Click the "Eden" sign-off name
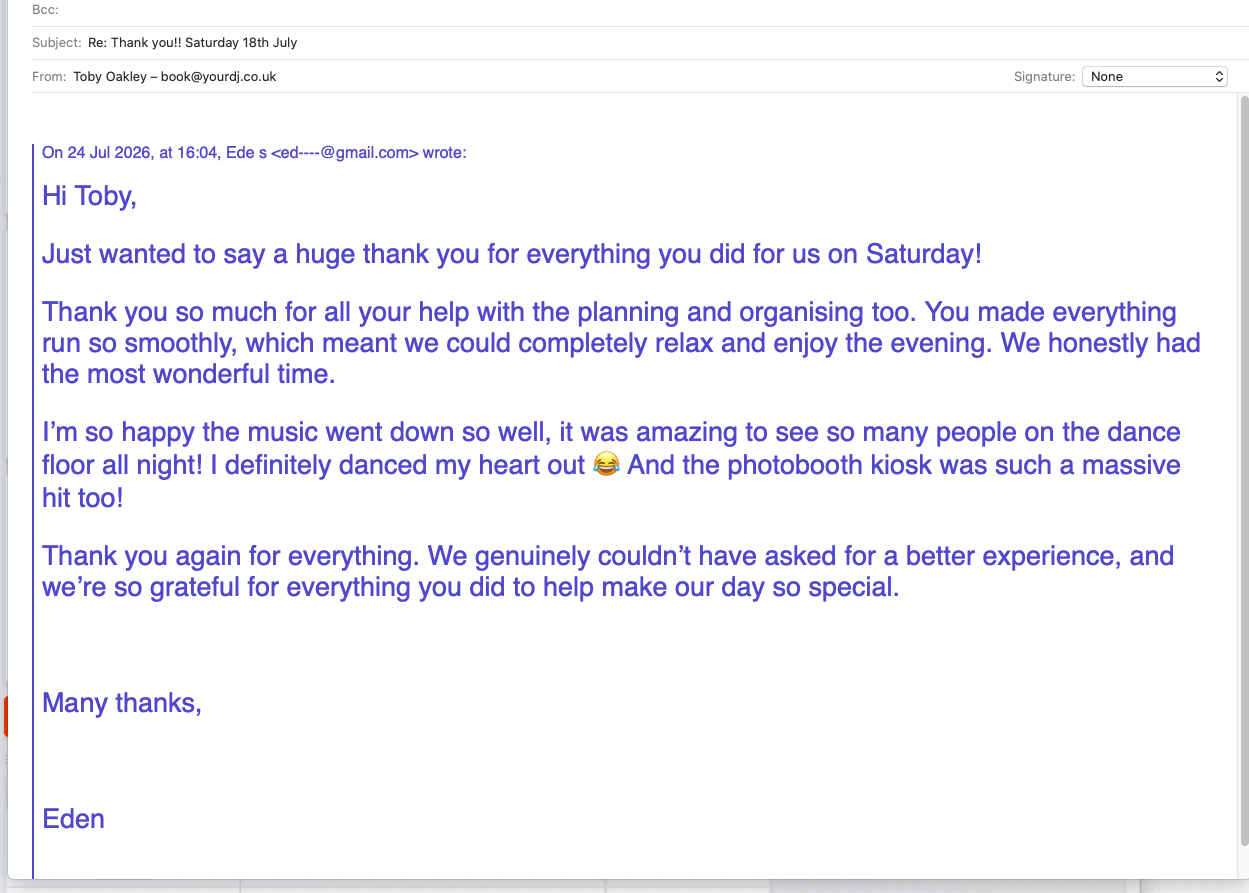This screenshot has width=1249, height=893. (73, 819)
